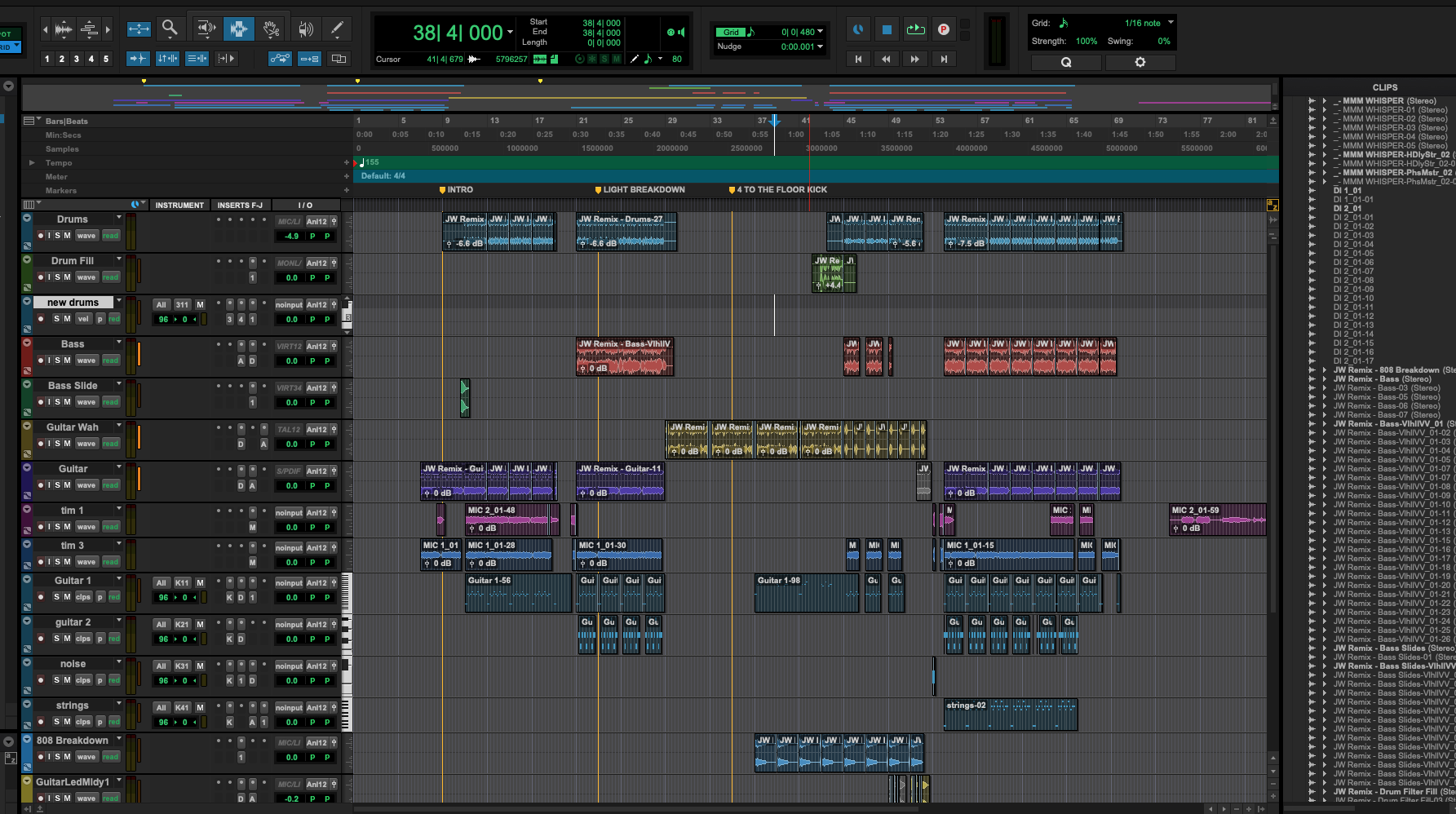Image resolution: width=1456 pixels, height=814 pixels.
Task: Pick the Pencil tool
Action: coord(336,29)
